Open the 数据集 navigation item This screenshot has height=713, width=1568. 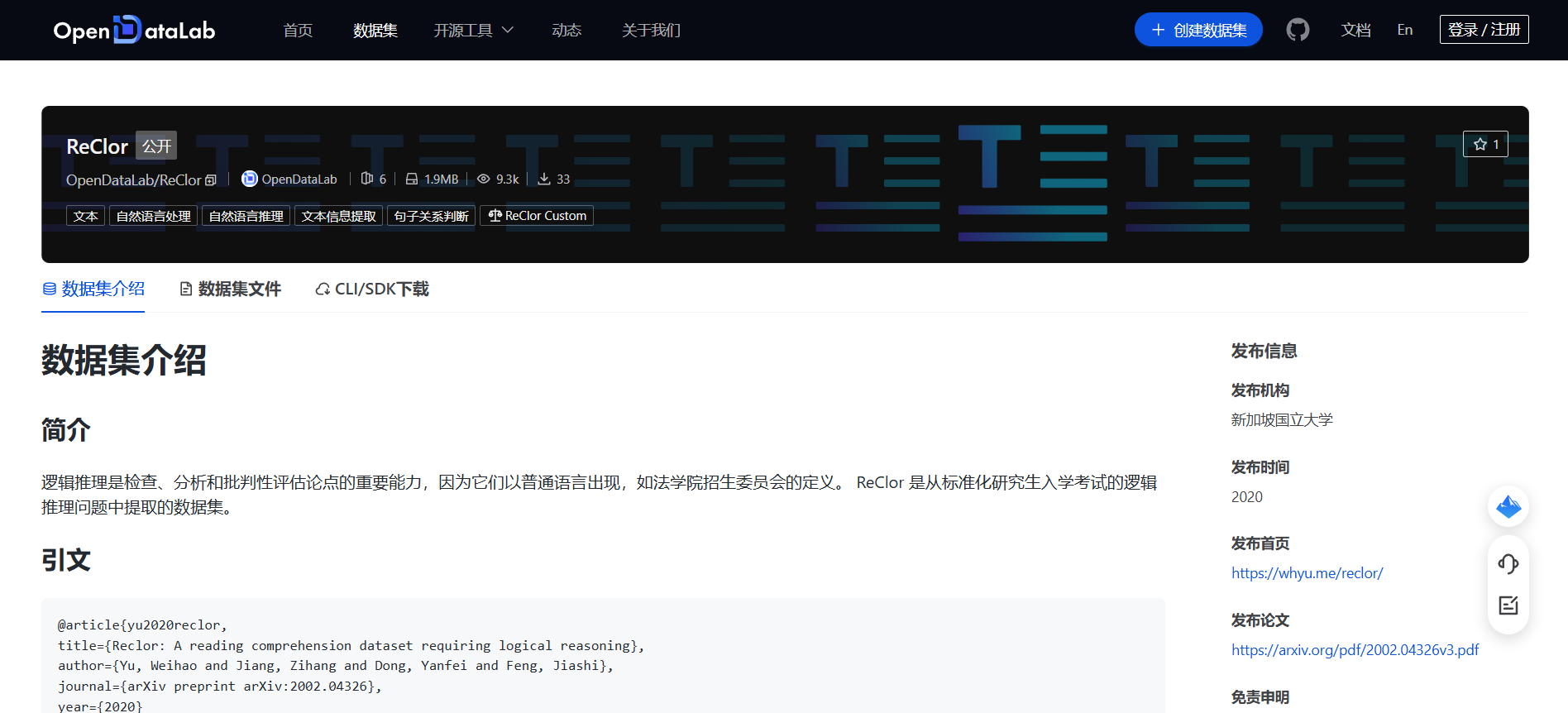tap(375, 30)
